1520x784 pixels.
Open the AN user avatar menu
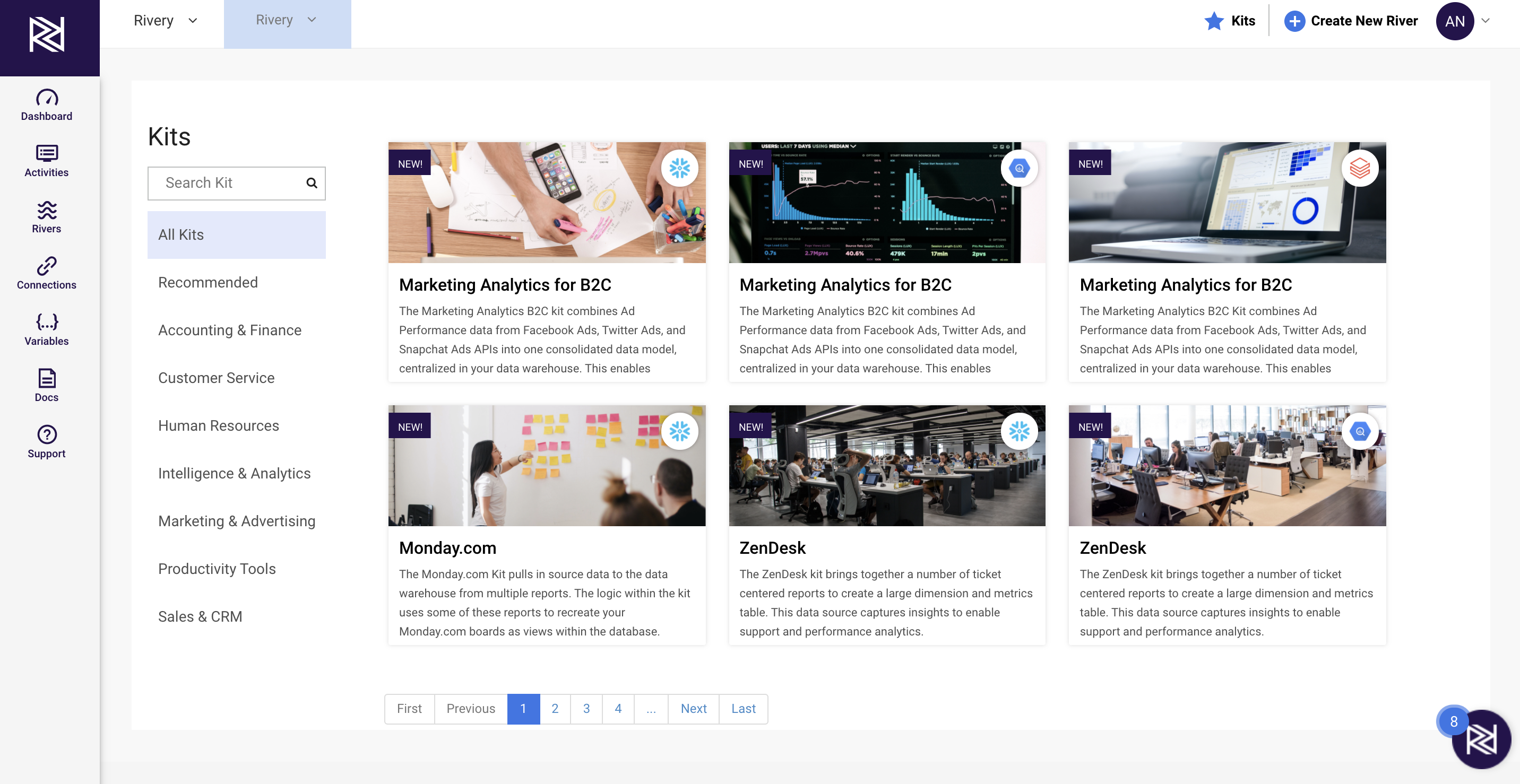[x=1455, y=21]
